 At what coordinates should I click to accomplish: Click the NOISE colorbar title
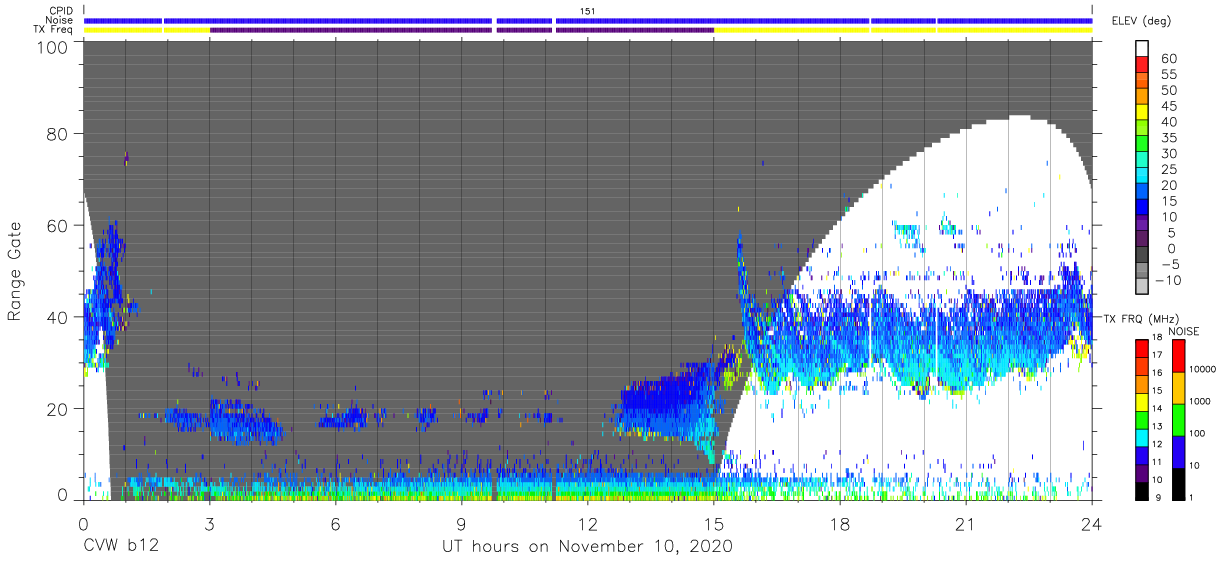1183,331
